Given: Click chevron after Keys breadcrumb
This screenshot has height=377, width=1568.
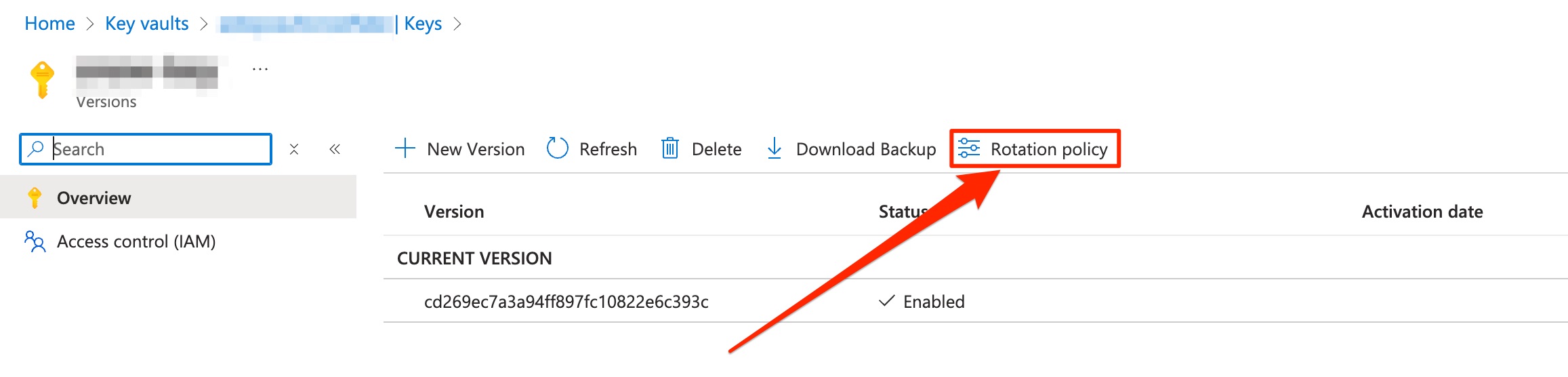Looking at the screenshot, I should click(457, 24).
